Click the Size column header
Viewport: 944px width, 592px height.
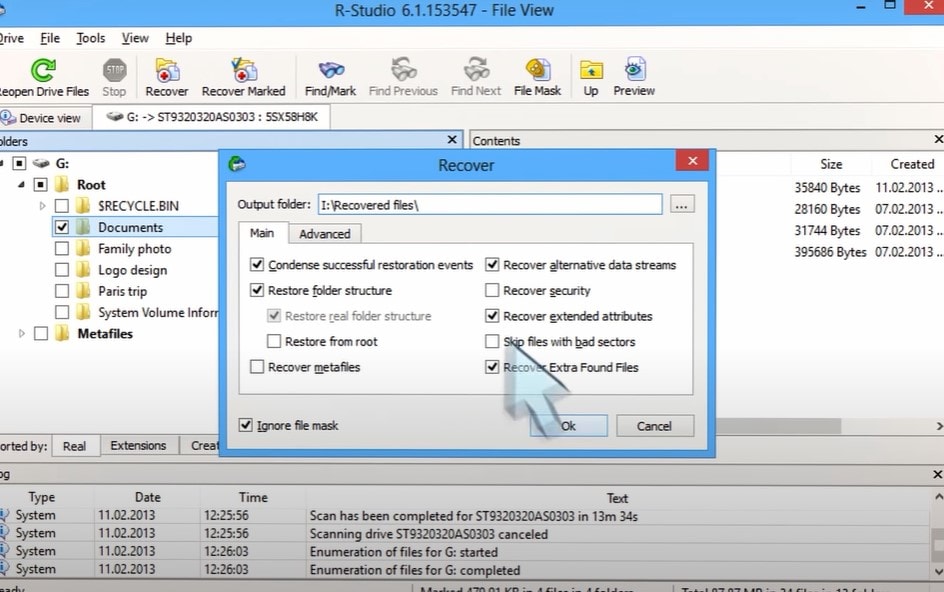pos(831,164)
